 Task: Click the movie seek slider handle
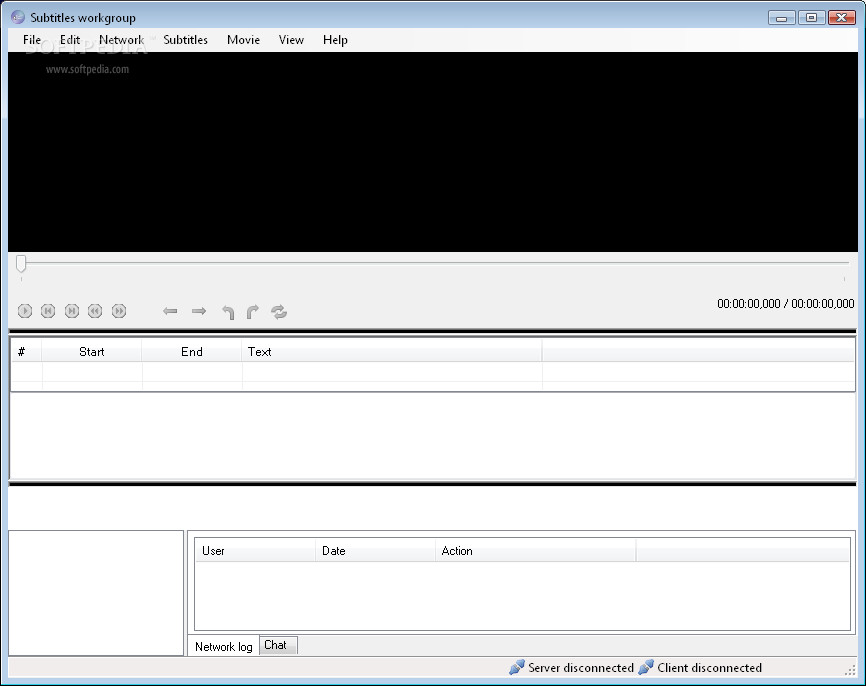21,263
